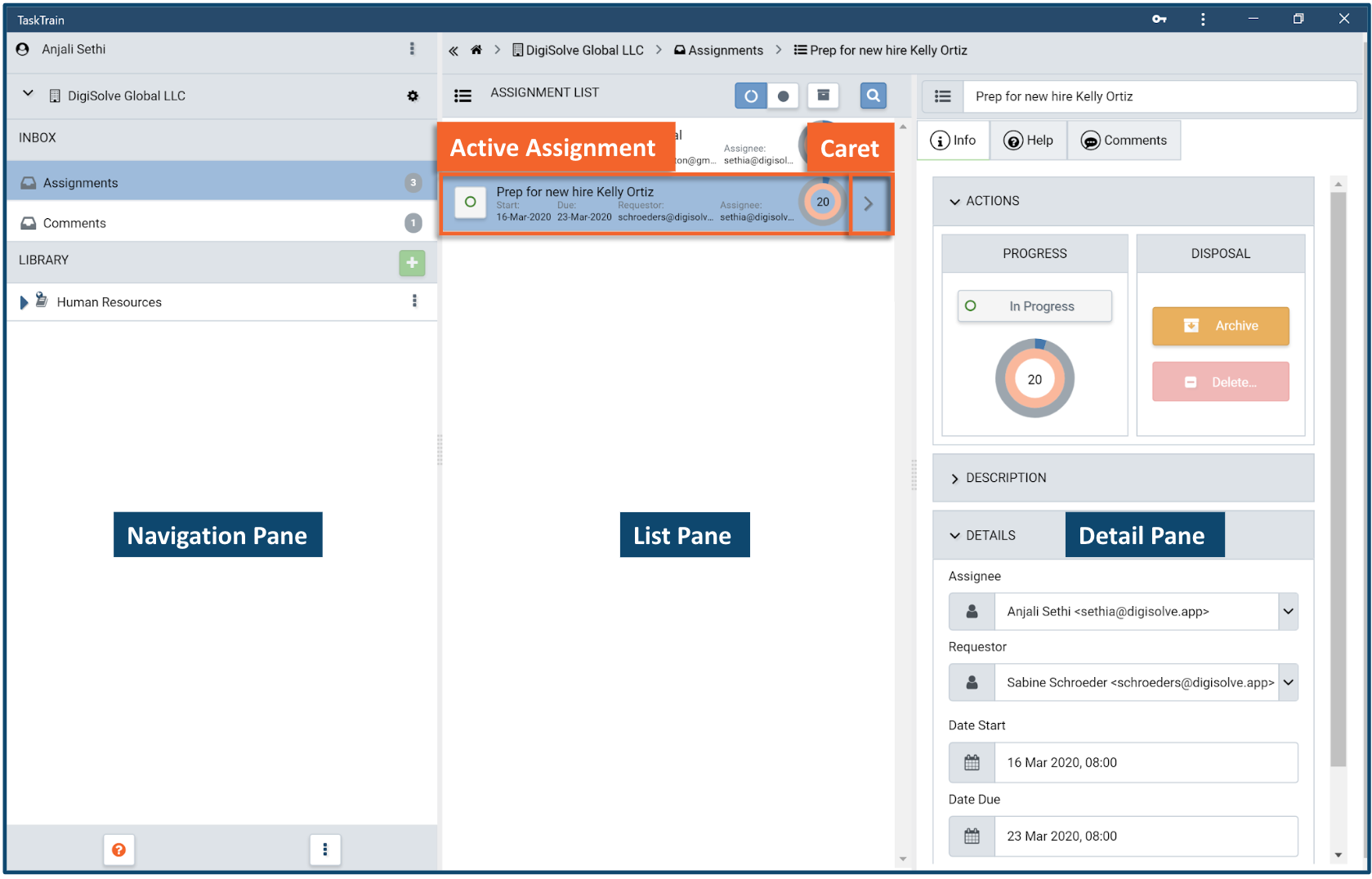
Task: Click the Assignee person icon
Action: click(972, 611)
